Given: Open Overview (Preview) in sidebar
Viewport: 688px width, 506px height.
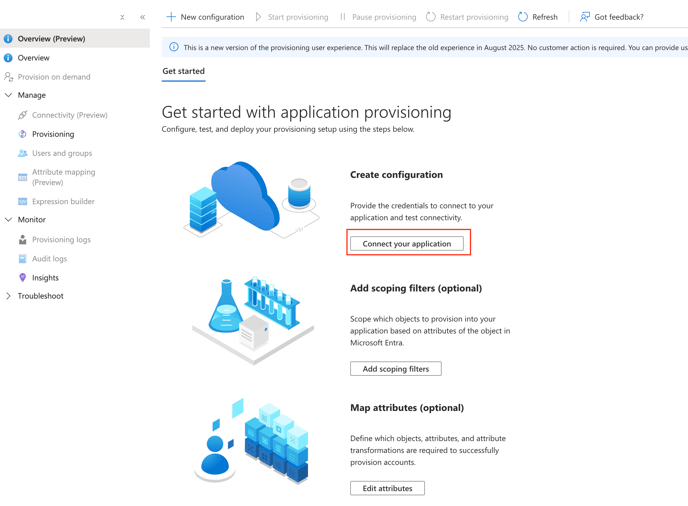Looking at the screenshot, I should [x=51, y=39].
